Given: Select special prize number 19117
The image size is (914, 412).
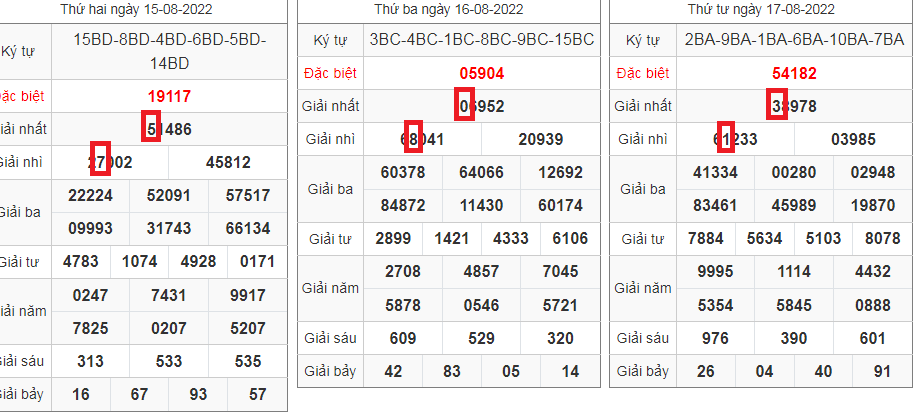Looking at the screenshot, I should 169,96.
